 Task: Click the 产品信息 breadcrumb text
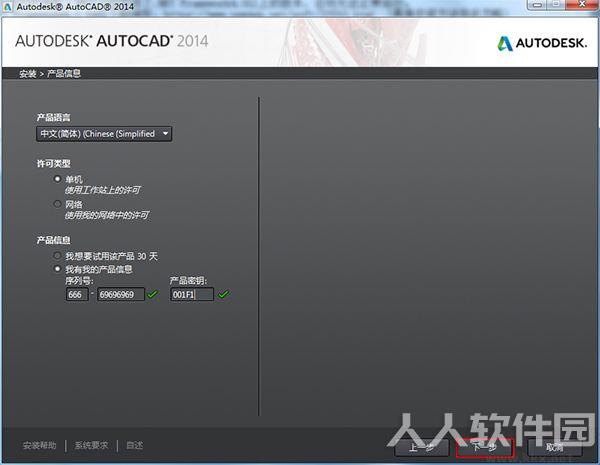[64, 73]
